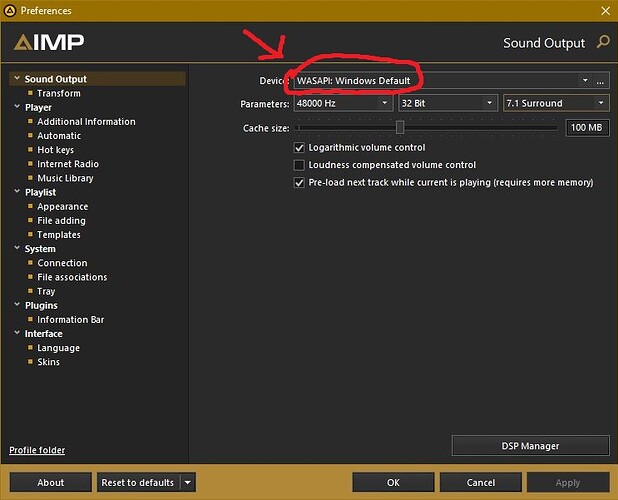Screen dimensions: 618x500
Task: Open Music Library settings
Action: 65,178
